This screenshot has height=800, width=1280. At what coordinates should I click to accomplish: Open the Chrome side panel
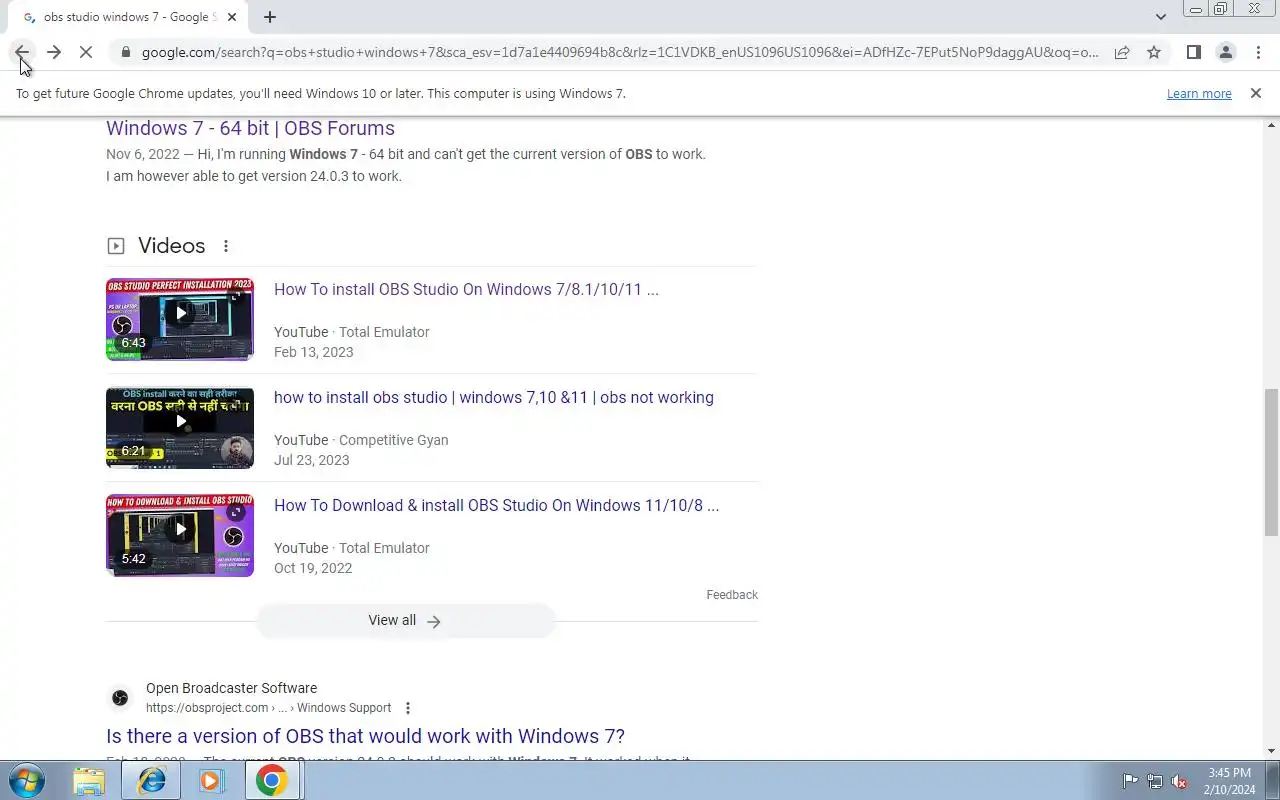pos(1193,52)
